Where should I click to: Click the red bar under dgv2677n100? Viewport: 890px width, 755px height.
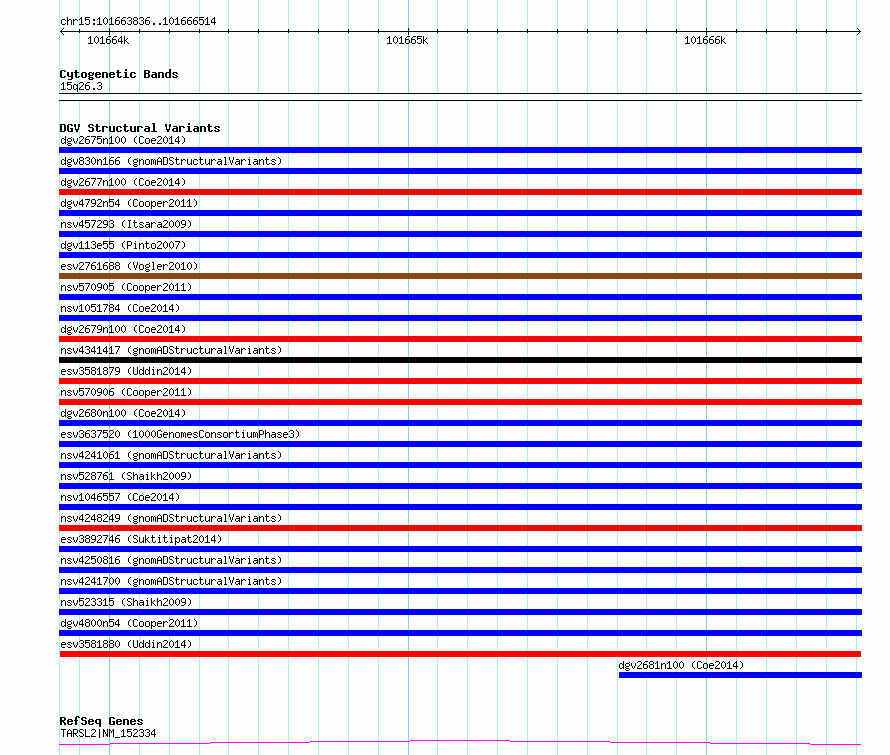460,192
